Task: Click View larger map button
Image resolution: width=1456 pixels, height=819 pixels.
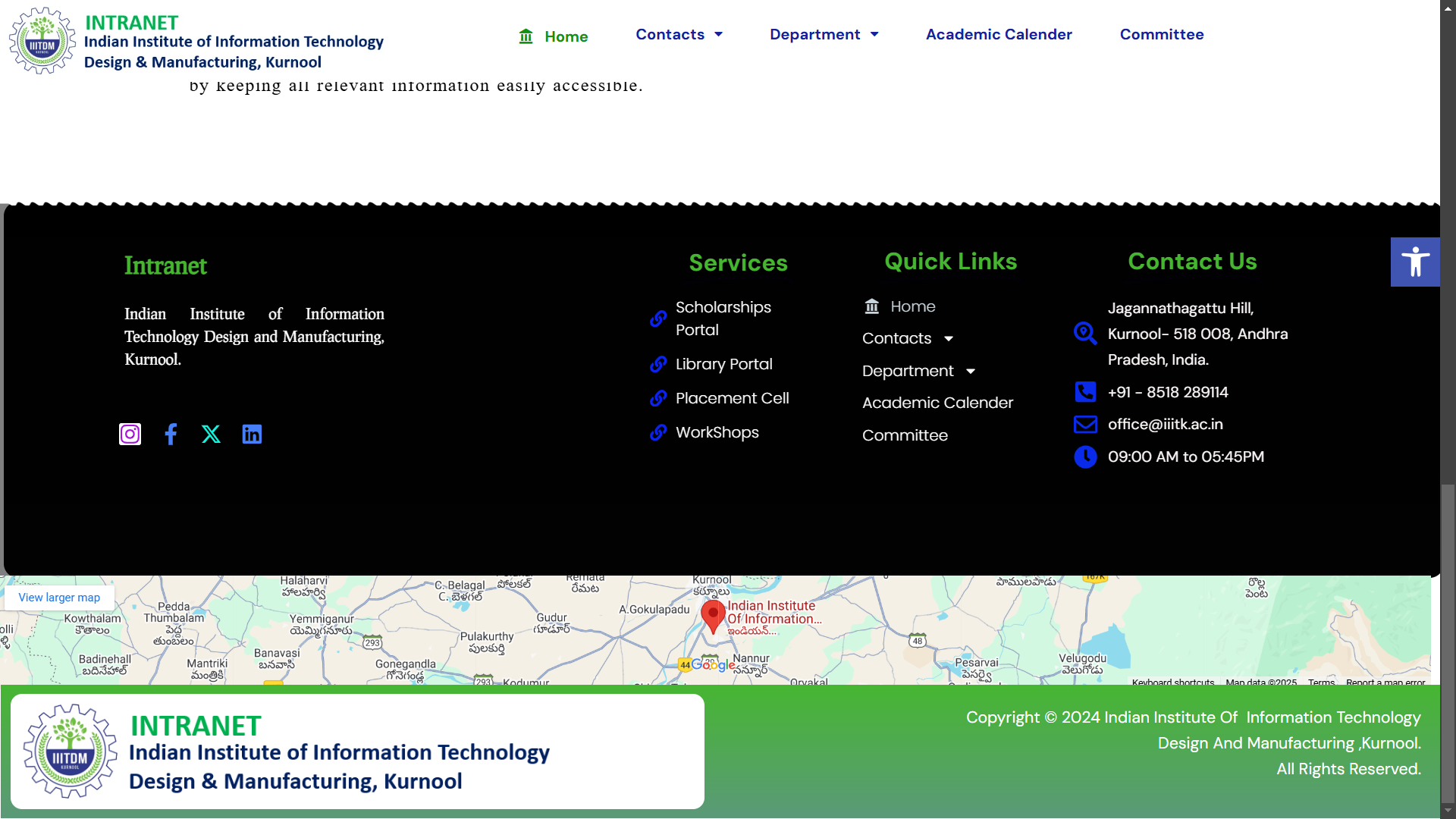Action: click(x=59, y=598)
